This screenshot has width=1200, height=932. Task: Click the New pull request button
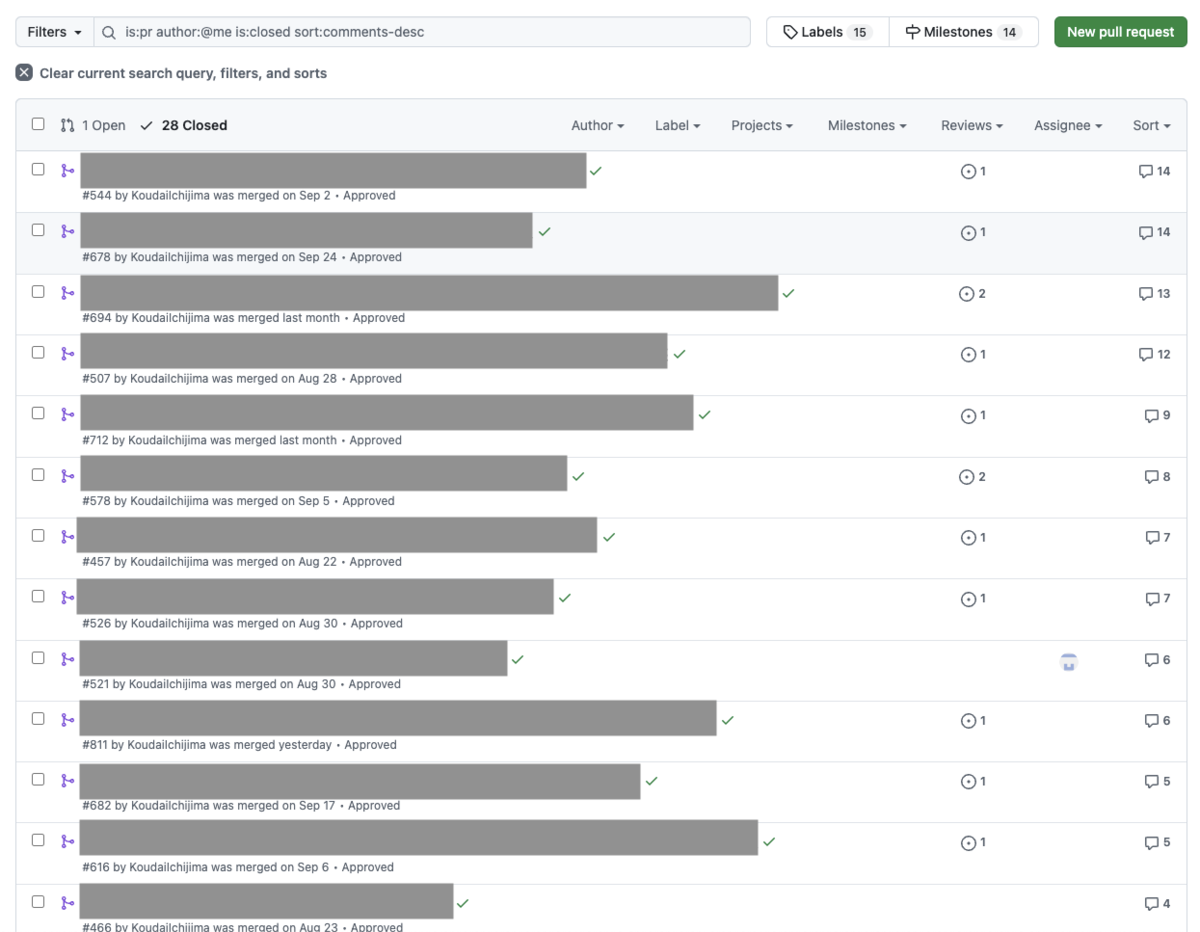1120,32
